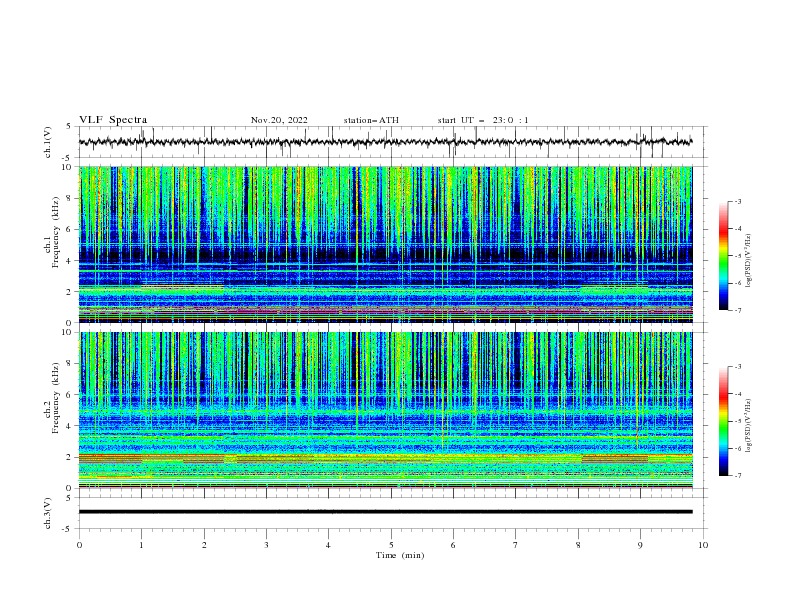The height and width of the screenshot is (612, 792).
Task: Click the time axis tick label "4"
Action: [328, 545]
